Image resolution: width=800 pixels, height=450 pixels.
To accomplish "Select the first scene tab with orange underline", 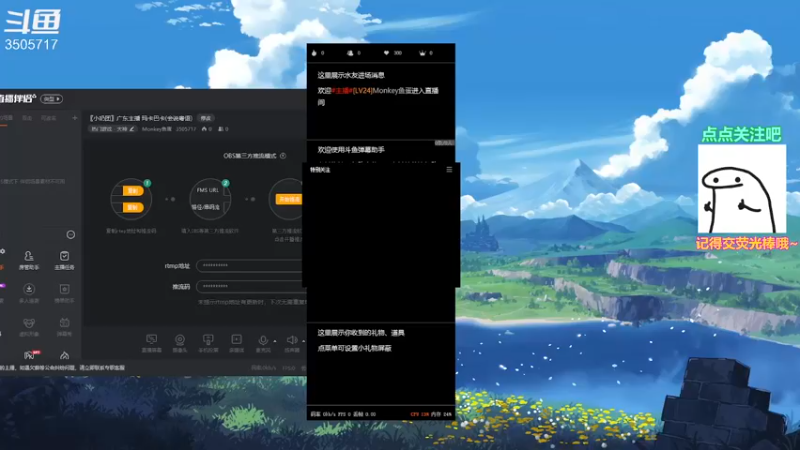I will click(6, 118).
